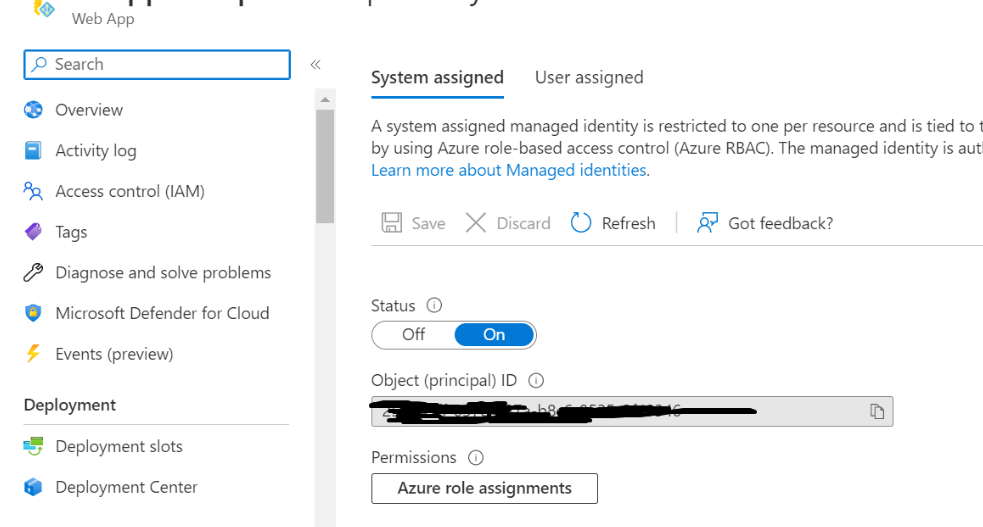Click Discard changes
This screenshot has height=527, width=983.
coord(508,223)
